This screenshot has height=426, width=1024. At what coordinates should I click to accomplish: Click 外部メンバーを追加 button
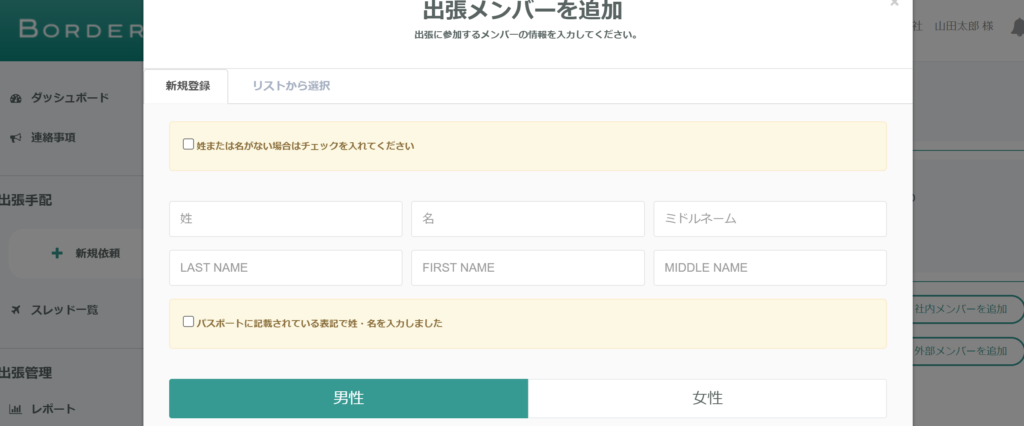click(x=968, y=351)
